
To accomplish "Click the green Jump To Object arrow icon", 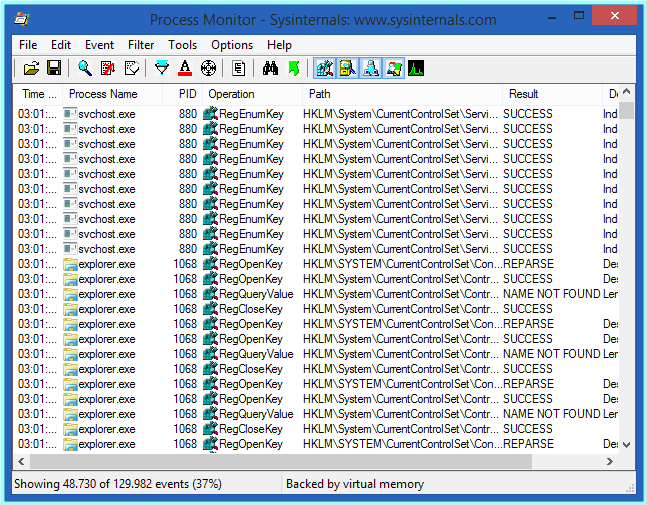I will pyautogui.click(x=293, y=68).
